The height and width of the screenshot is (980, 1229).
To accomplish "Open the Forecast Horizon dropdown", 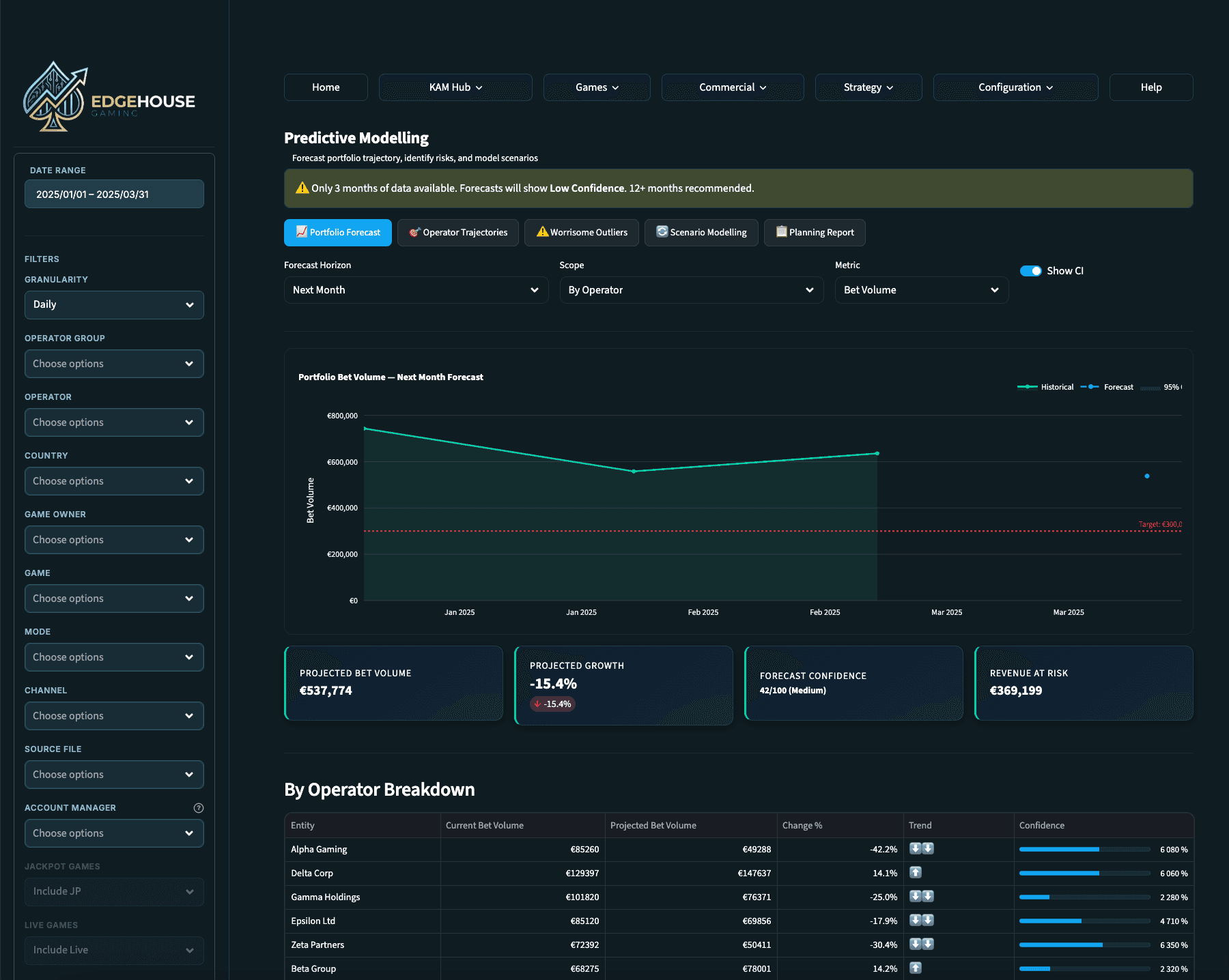I will point(416,290).
